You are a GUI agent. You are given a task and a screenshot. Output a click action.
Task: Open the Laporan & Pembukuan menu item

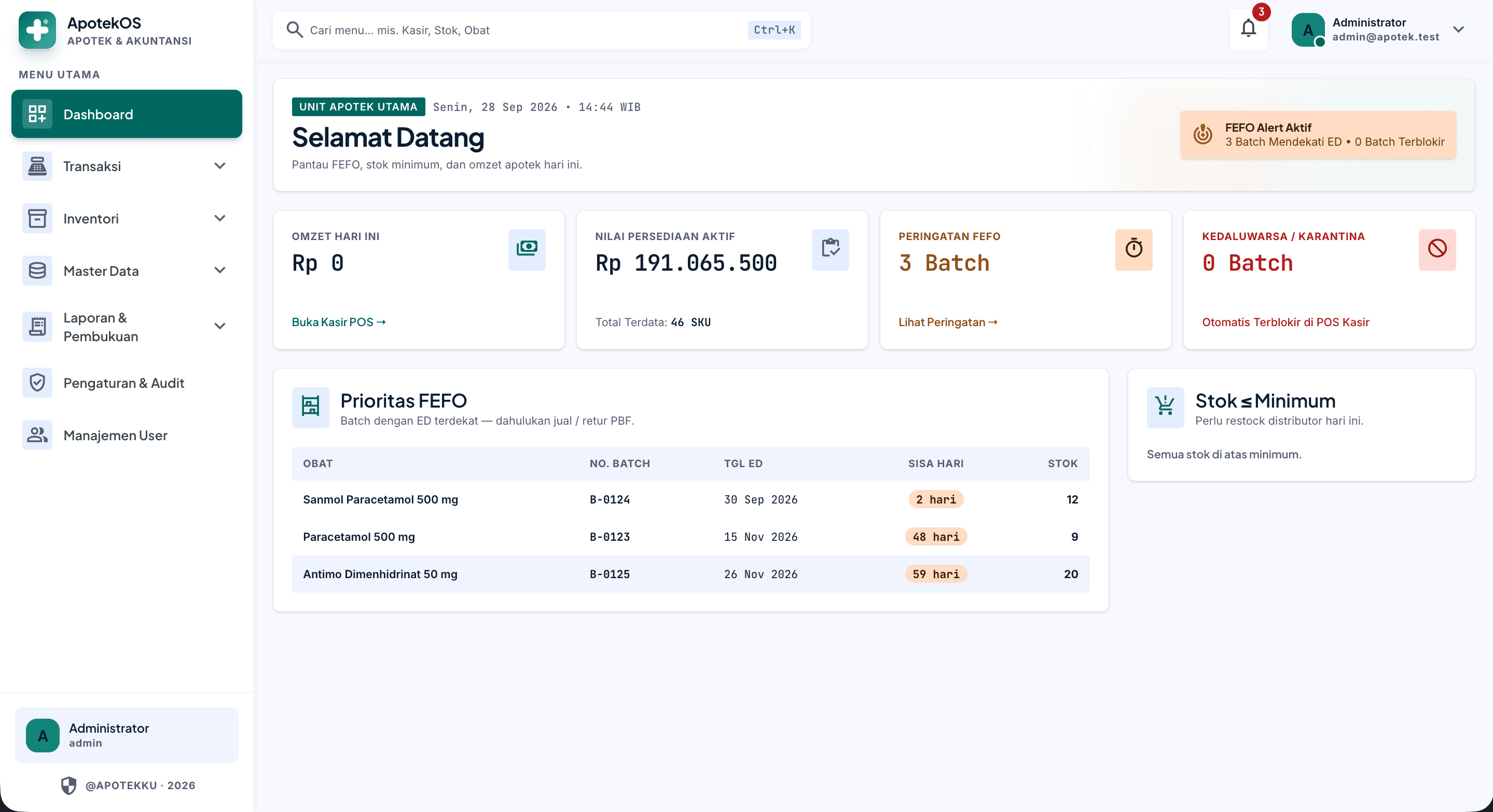[127, 327]
